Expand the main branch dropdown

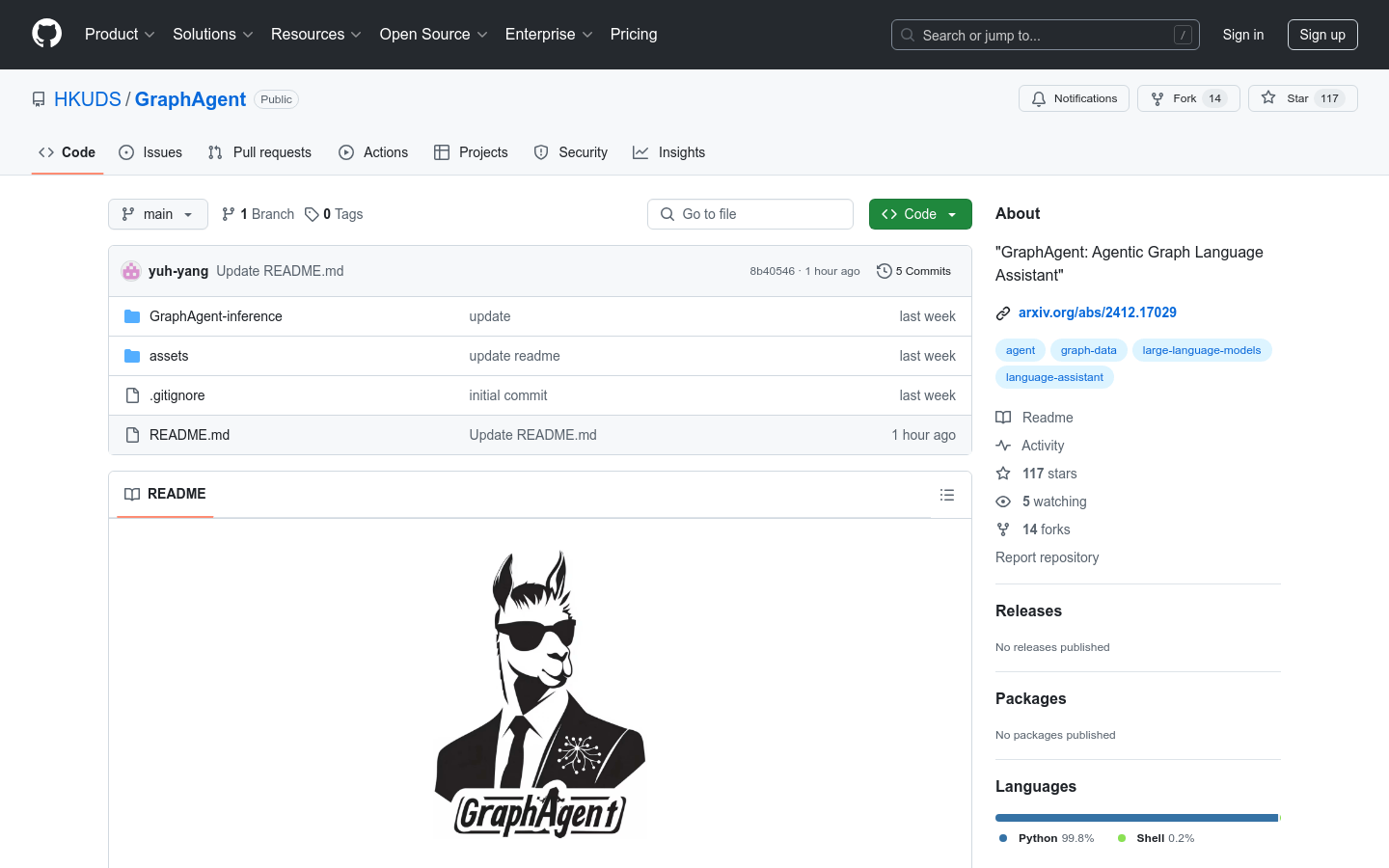[158, 214]
